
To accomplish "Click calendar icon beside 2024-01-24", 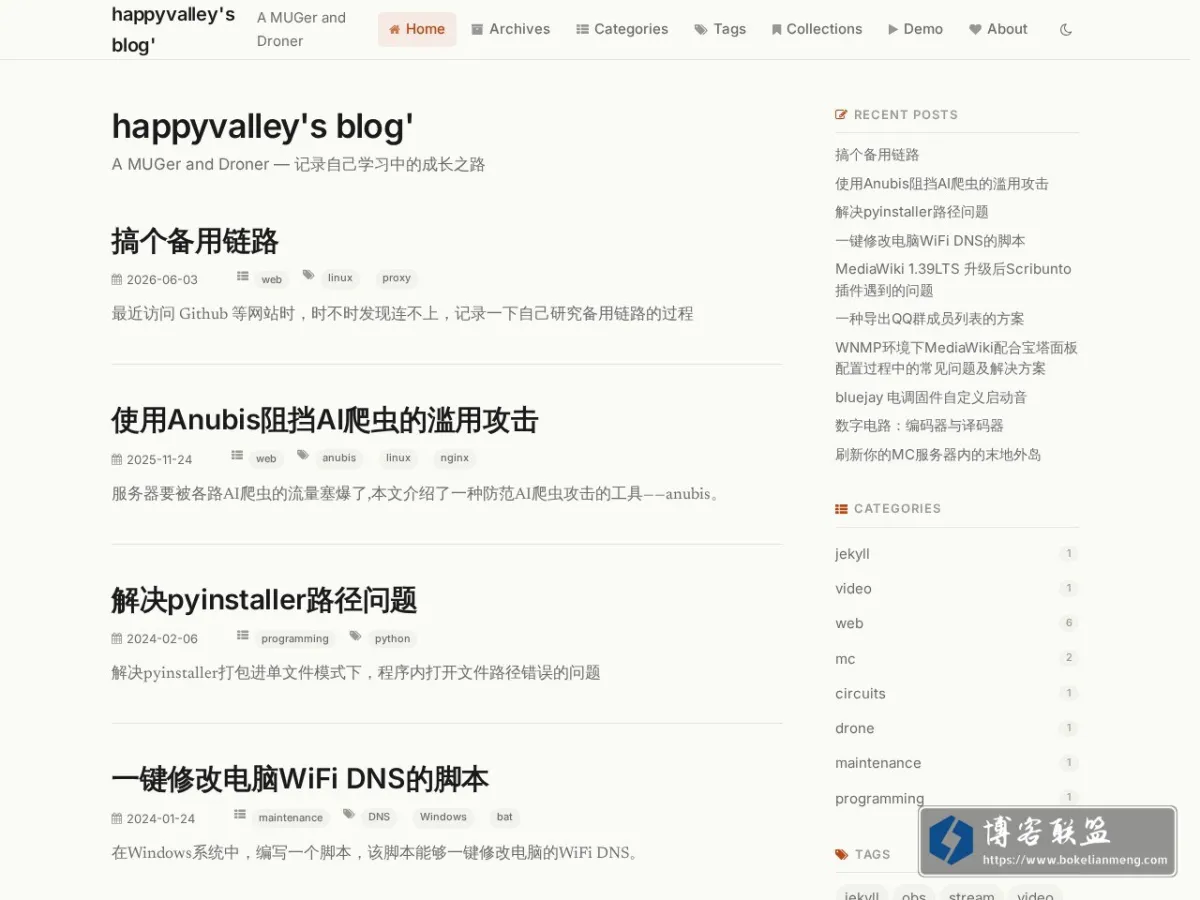I will click(117, 819).
